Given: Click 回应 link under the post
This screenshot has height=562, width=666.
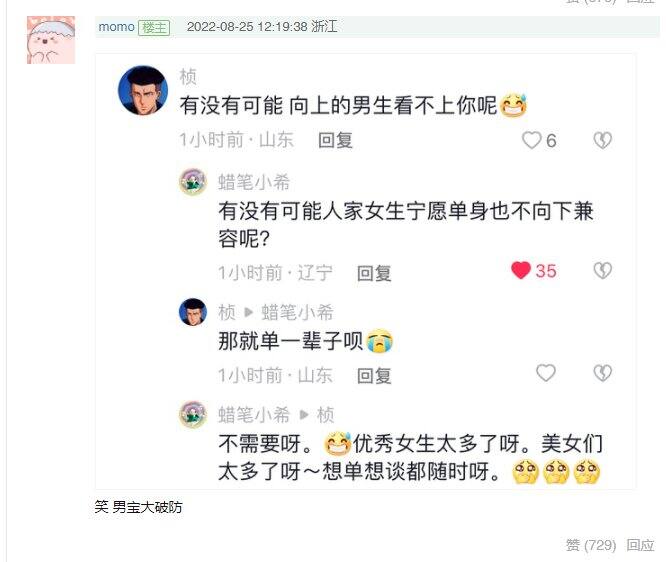Looking at the screenshot, I should (x=640, y=545).
